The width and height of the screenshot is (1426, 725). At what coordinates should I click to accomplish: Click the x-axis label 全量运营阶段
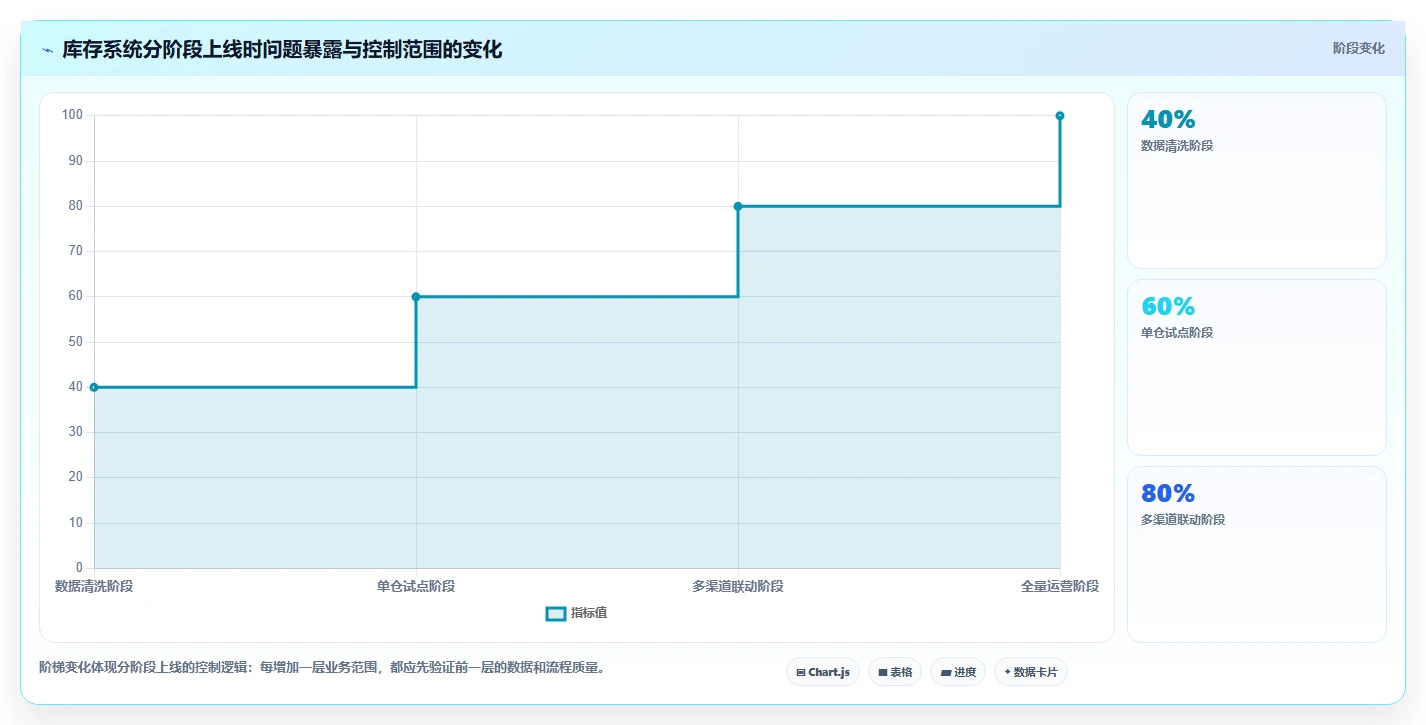(x=1060, y=586)
